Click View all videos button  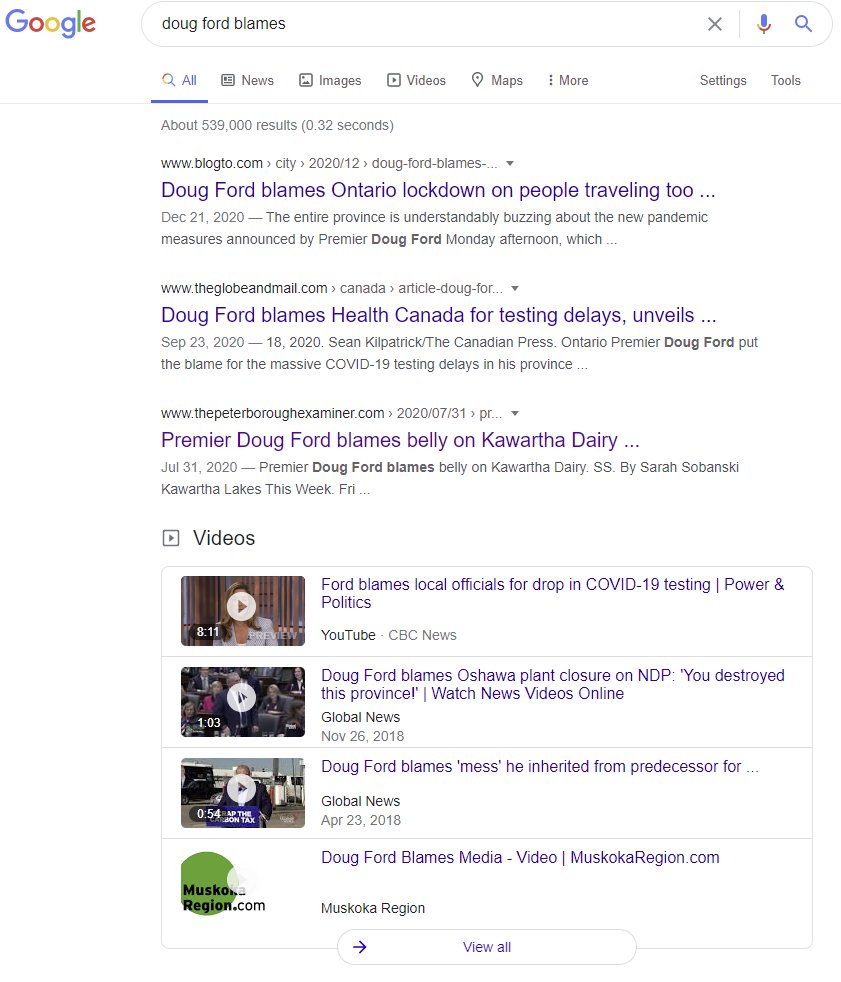click(x=487, y=947)
